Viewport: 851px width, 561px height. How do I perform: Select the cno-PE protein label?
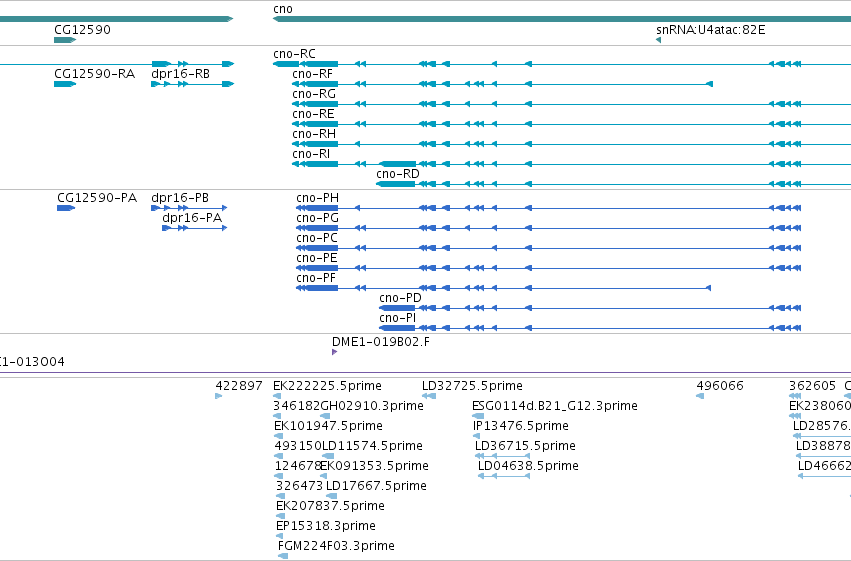point(317,258)
